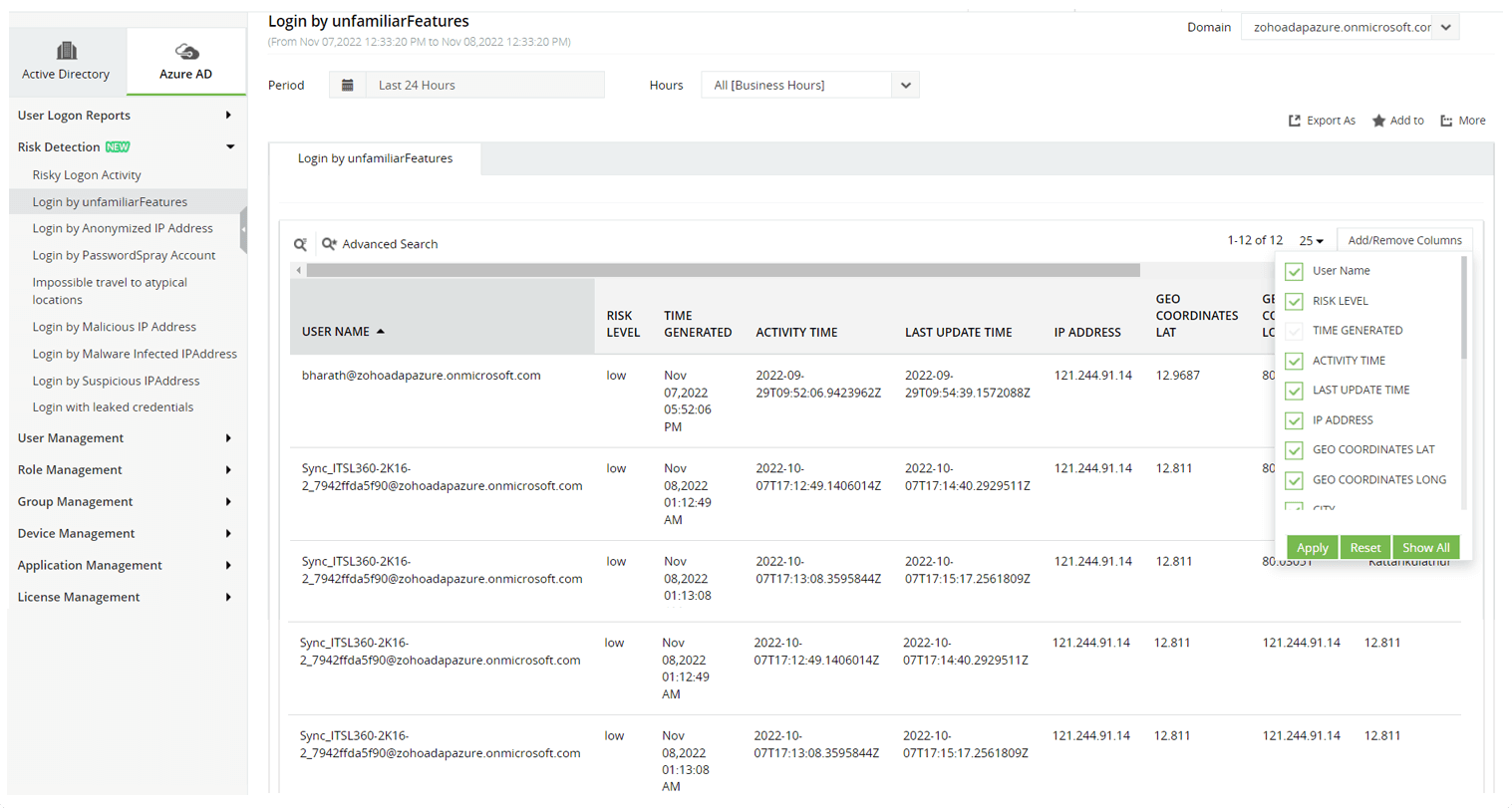This screenshot has width=1512, height=808.
Task: Apply the column selection changes
Action: pyautogui.click(x=1312, y=547)
